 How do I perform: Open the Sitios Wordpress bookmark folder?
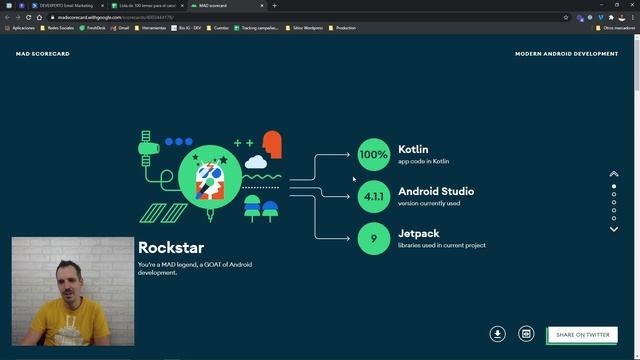pyautogui.click(x=304, y=28)
